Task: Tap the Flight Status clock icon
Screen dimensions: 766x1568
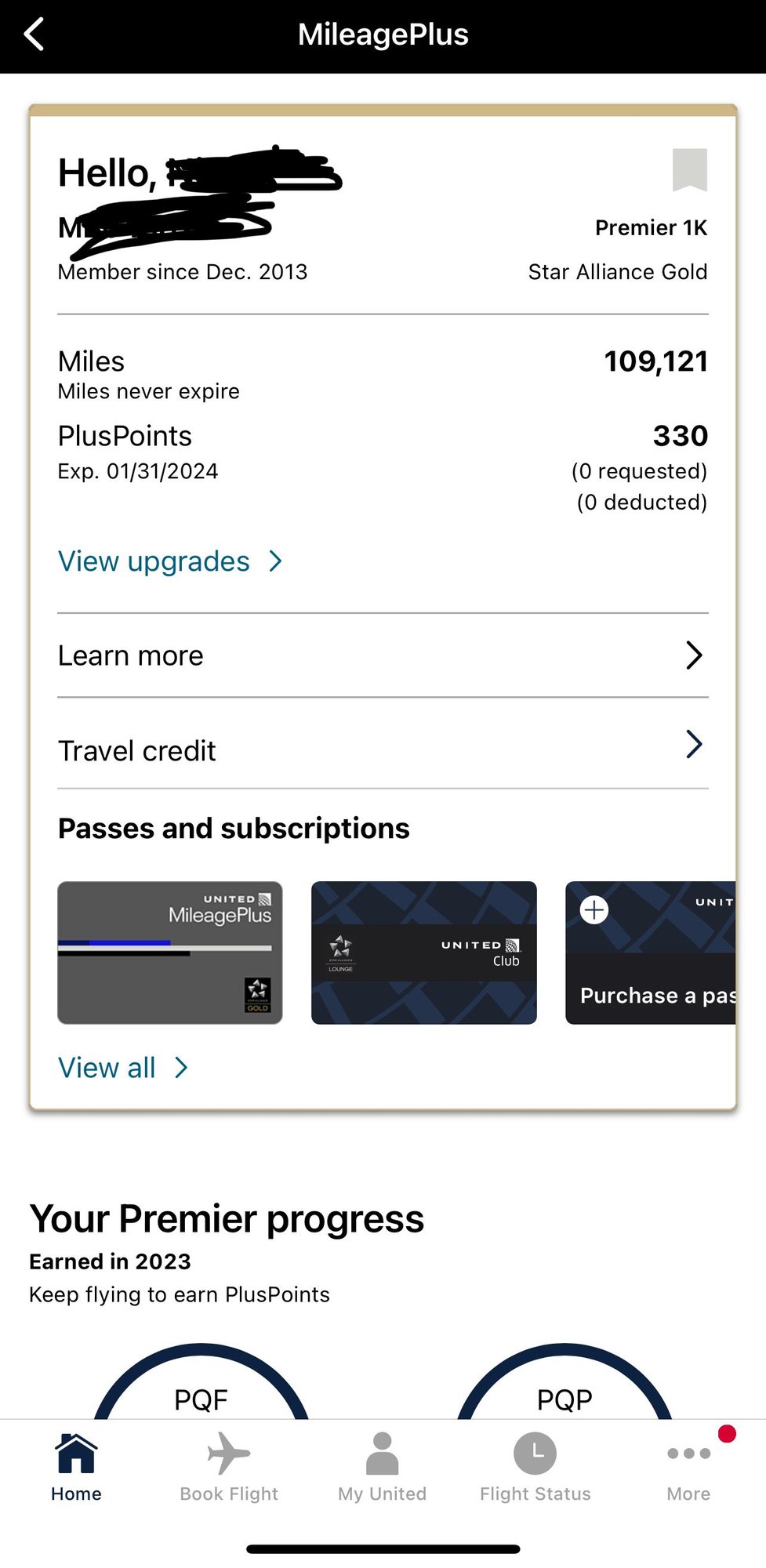Action: click(535, 1454)
